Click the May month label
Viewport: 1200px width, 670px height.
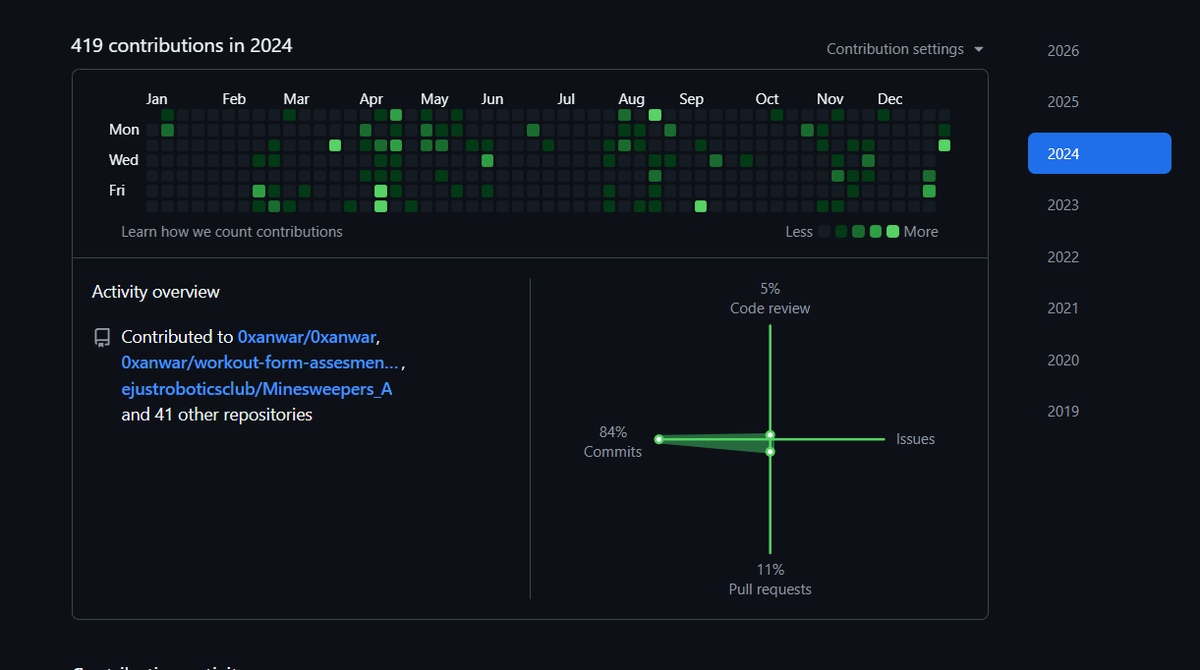[434, 99]
